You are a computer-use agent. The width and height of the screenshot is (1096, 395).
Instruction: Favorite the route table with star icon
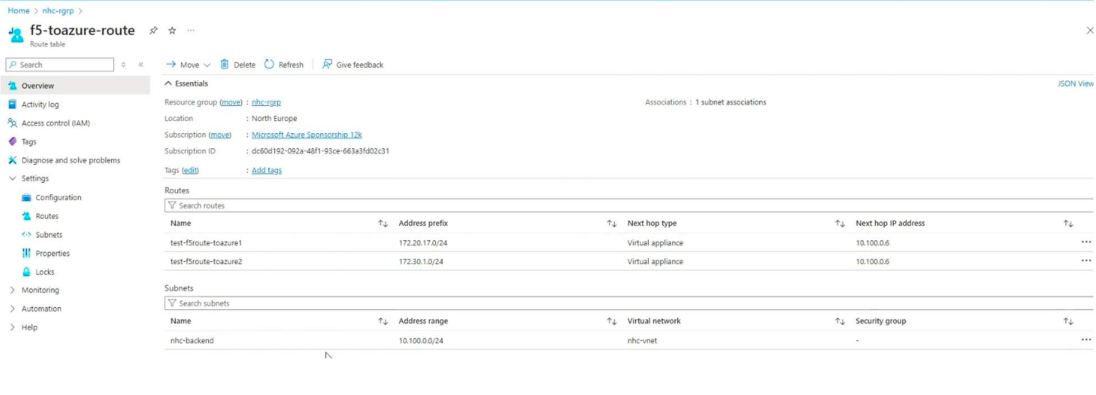[172, 31]
